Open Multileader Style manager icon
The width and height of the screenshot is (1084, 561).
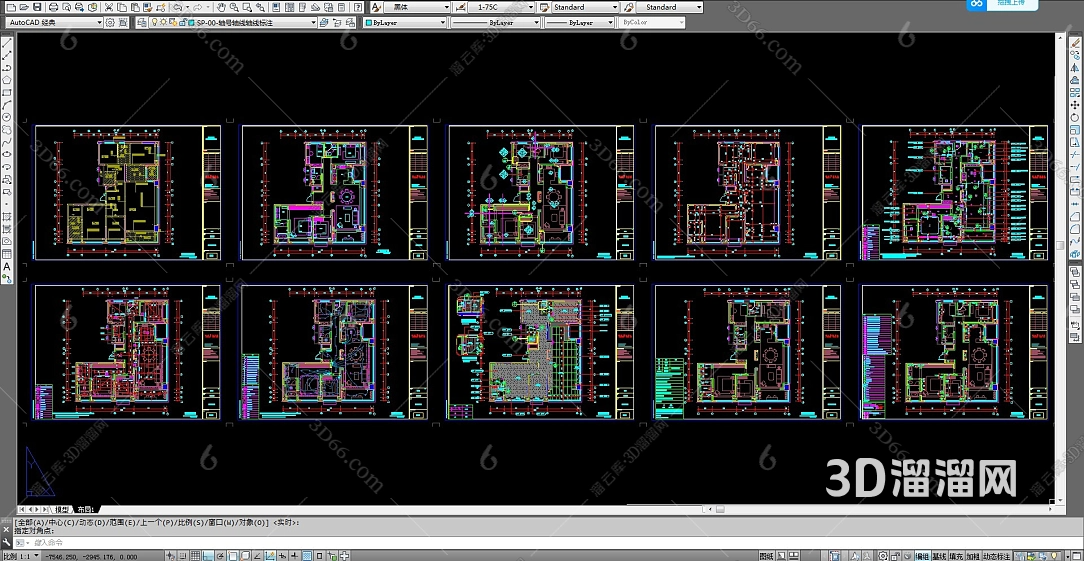629,7
